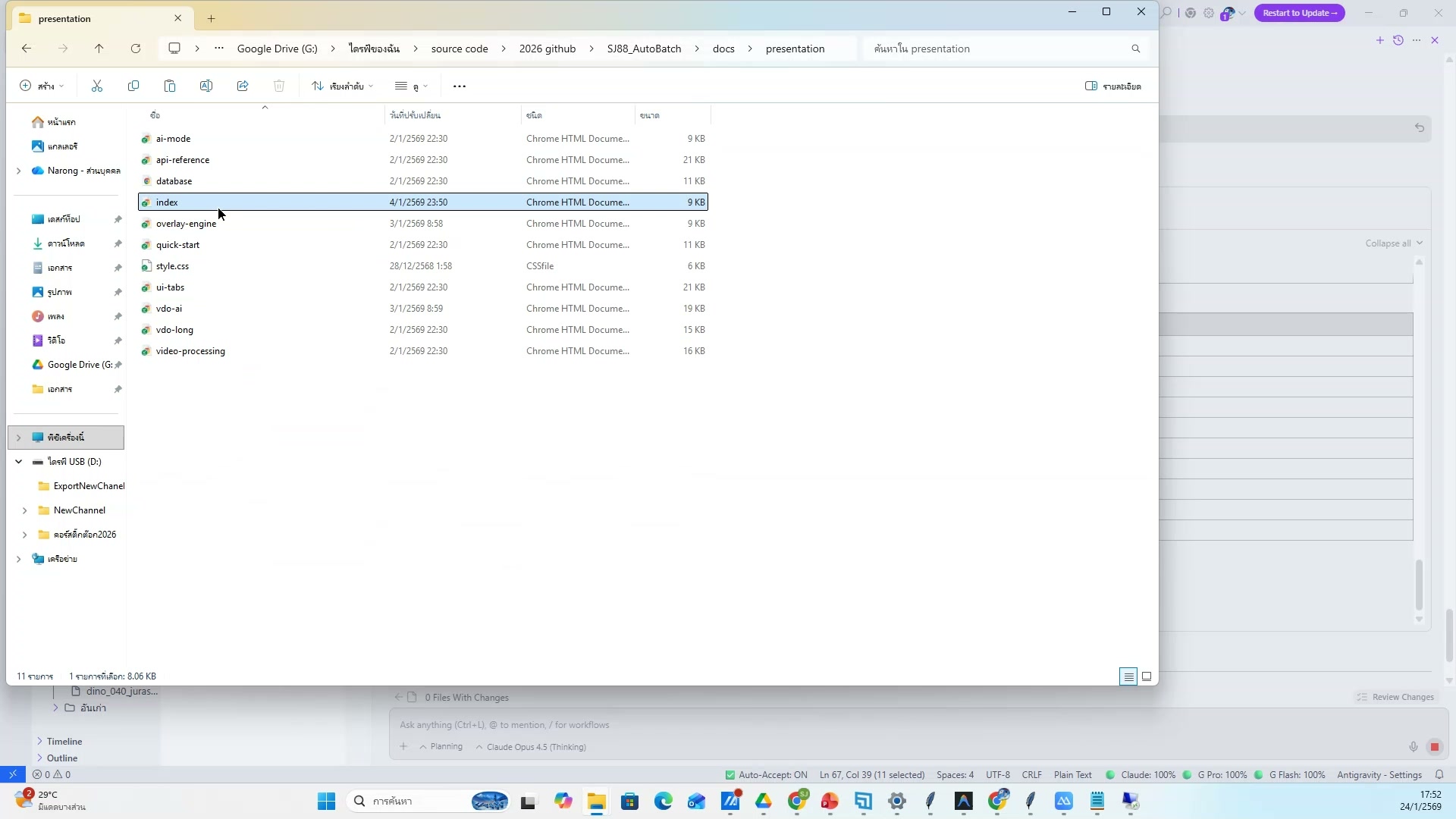Open the Sort order dropdown
The image size is (1456, 819).
coord(343,86)
